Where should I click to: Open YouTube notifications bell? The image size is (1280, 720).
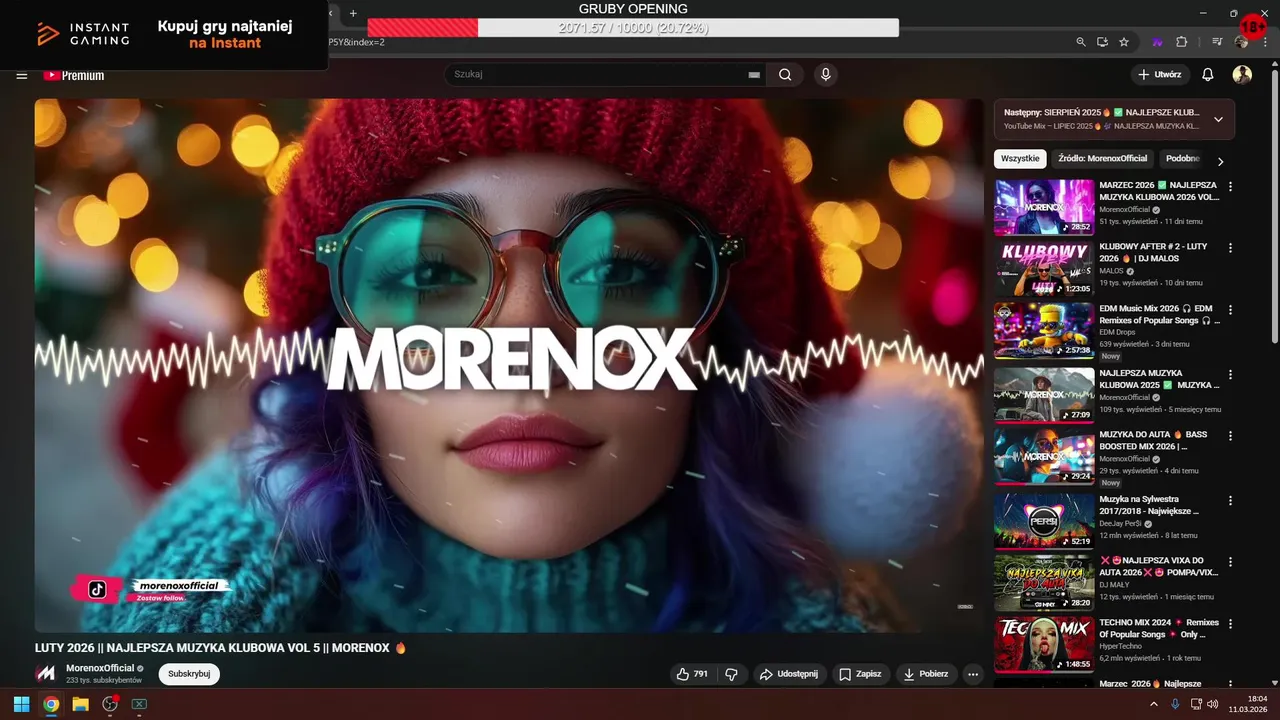pos(1208,75)
